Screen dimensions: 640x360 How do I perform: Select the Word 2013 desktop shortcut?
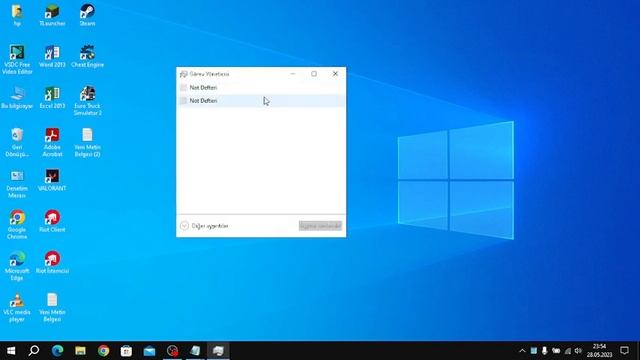coord(52,56)
